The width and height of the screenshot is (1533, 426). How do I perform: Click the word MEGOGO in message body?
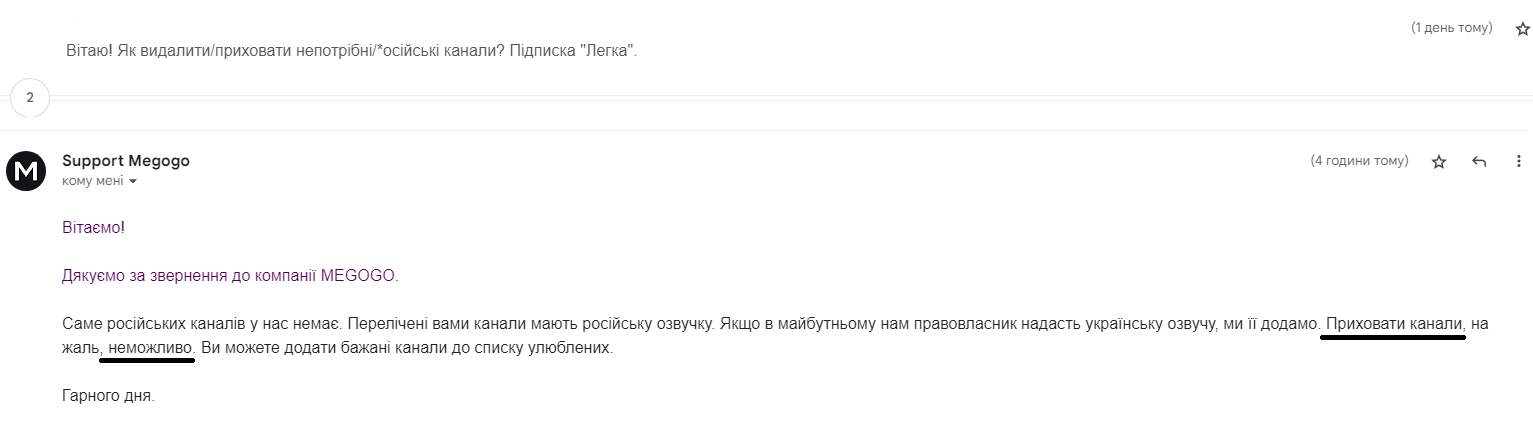(359, 276)
